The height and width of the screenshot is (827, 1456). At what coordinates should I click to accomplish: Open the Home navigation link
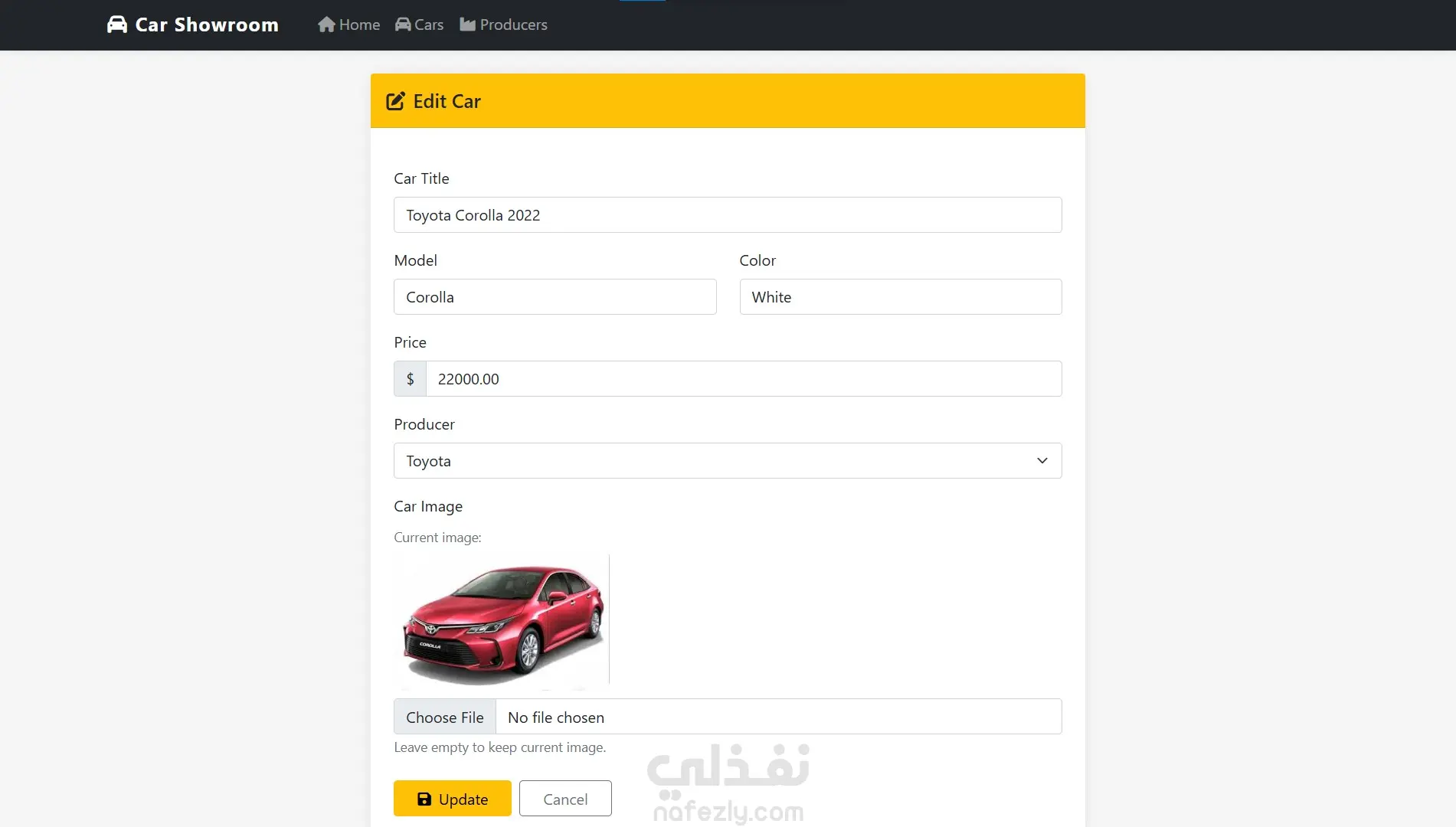tap(349, 25)
